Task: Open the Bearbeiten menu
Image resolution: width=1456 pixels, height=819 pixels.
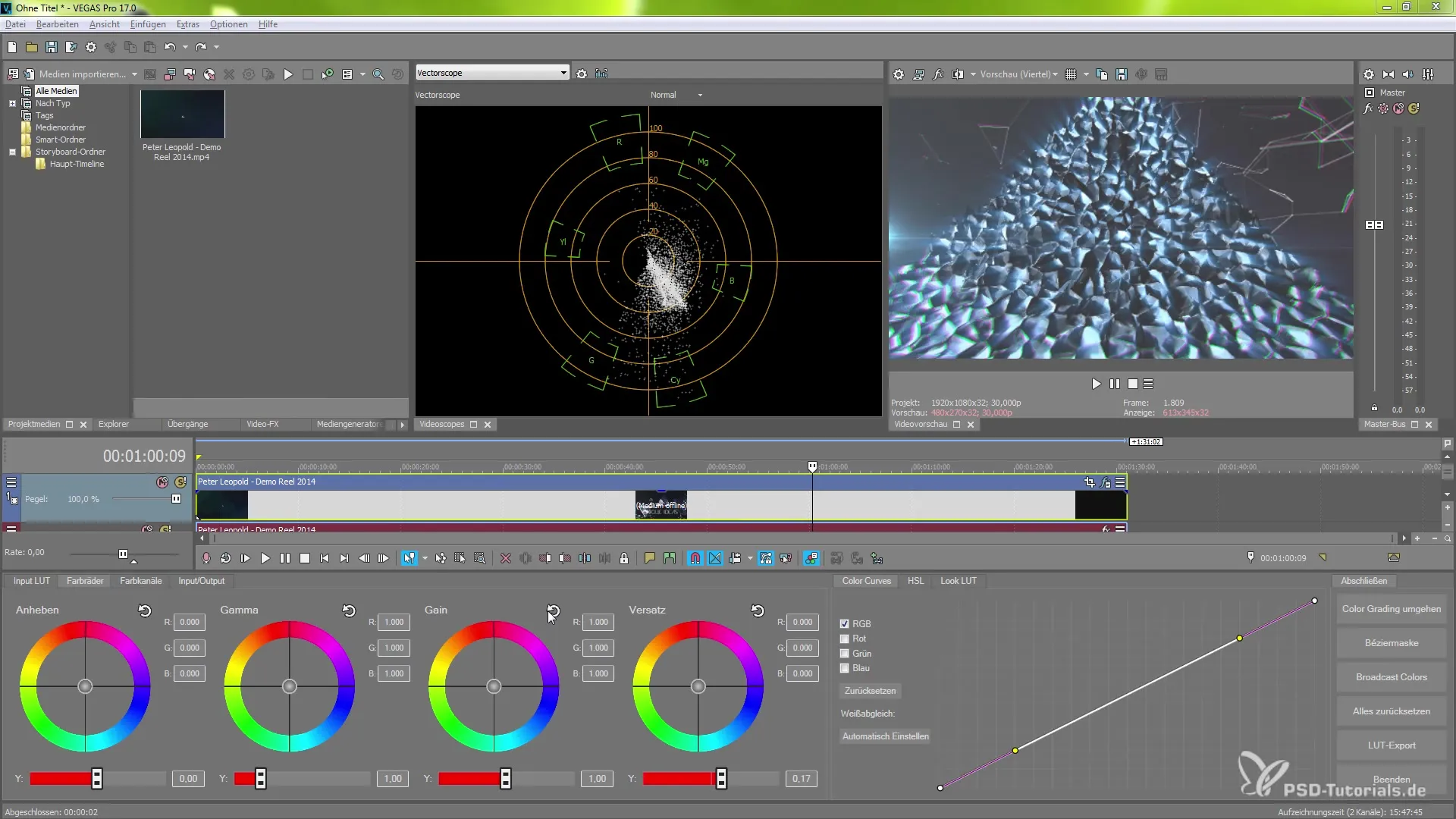Action: pos(58,24)
